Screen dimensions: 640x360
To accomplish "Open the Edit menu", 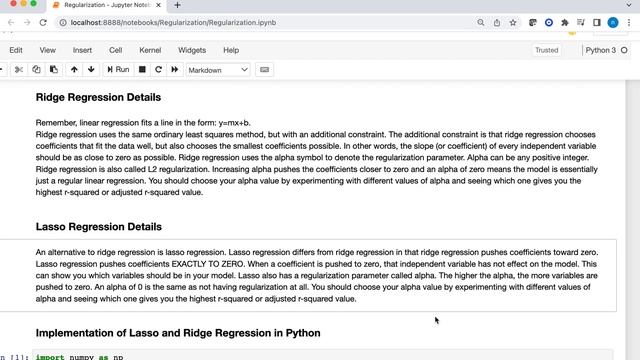I will coord(16,50).
